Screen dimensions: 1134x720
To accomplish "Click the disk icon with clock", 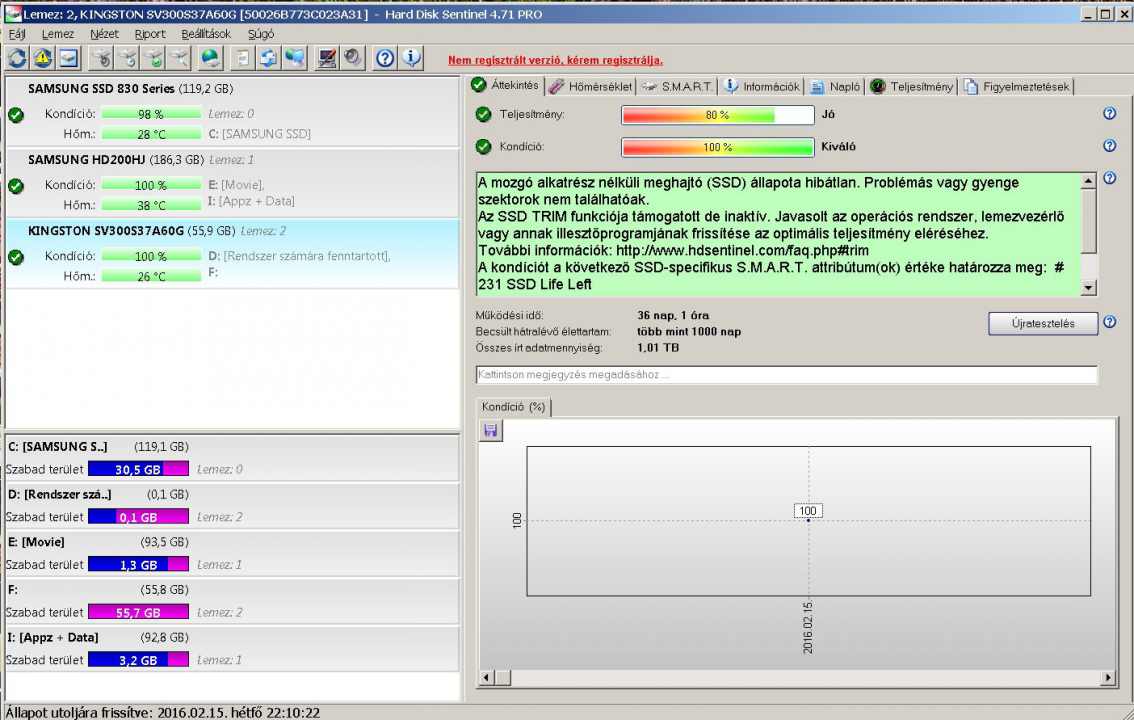I will click(x=128, y=58).
